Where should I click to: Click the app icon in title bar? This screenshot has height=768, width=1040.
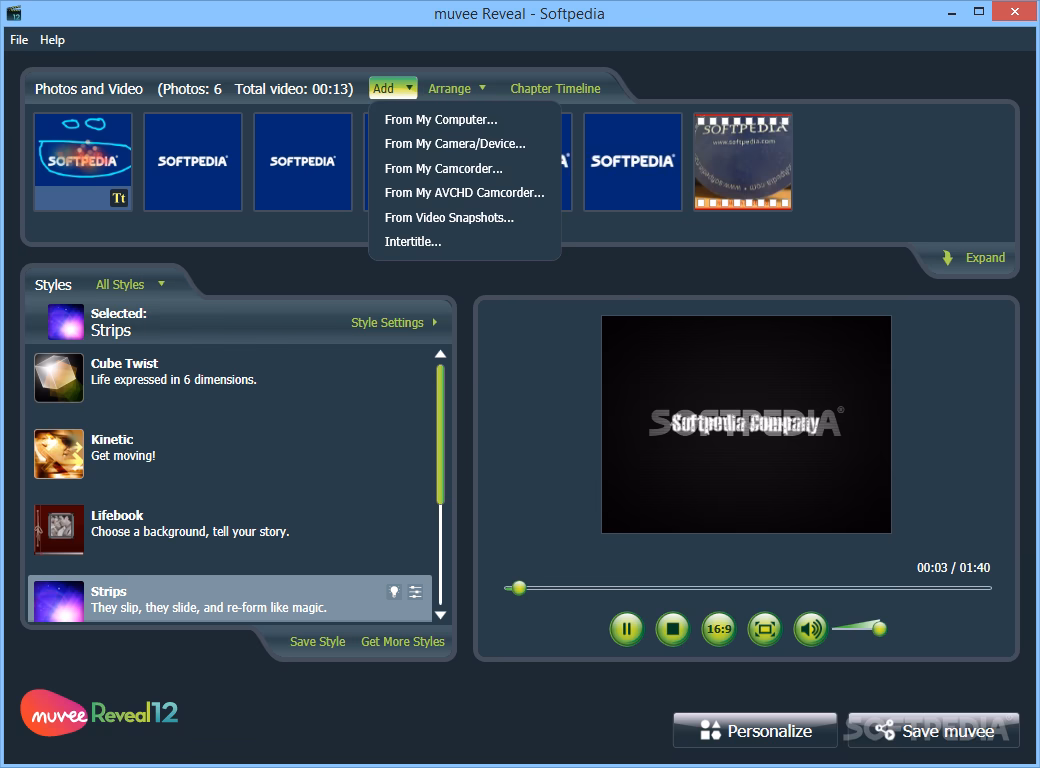pyautogui.click(x=14, y=13)
